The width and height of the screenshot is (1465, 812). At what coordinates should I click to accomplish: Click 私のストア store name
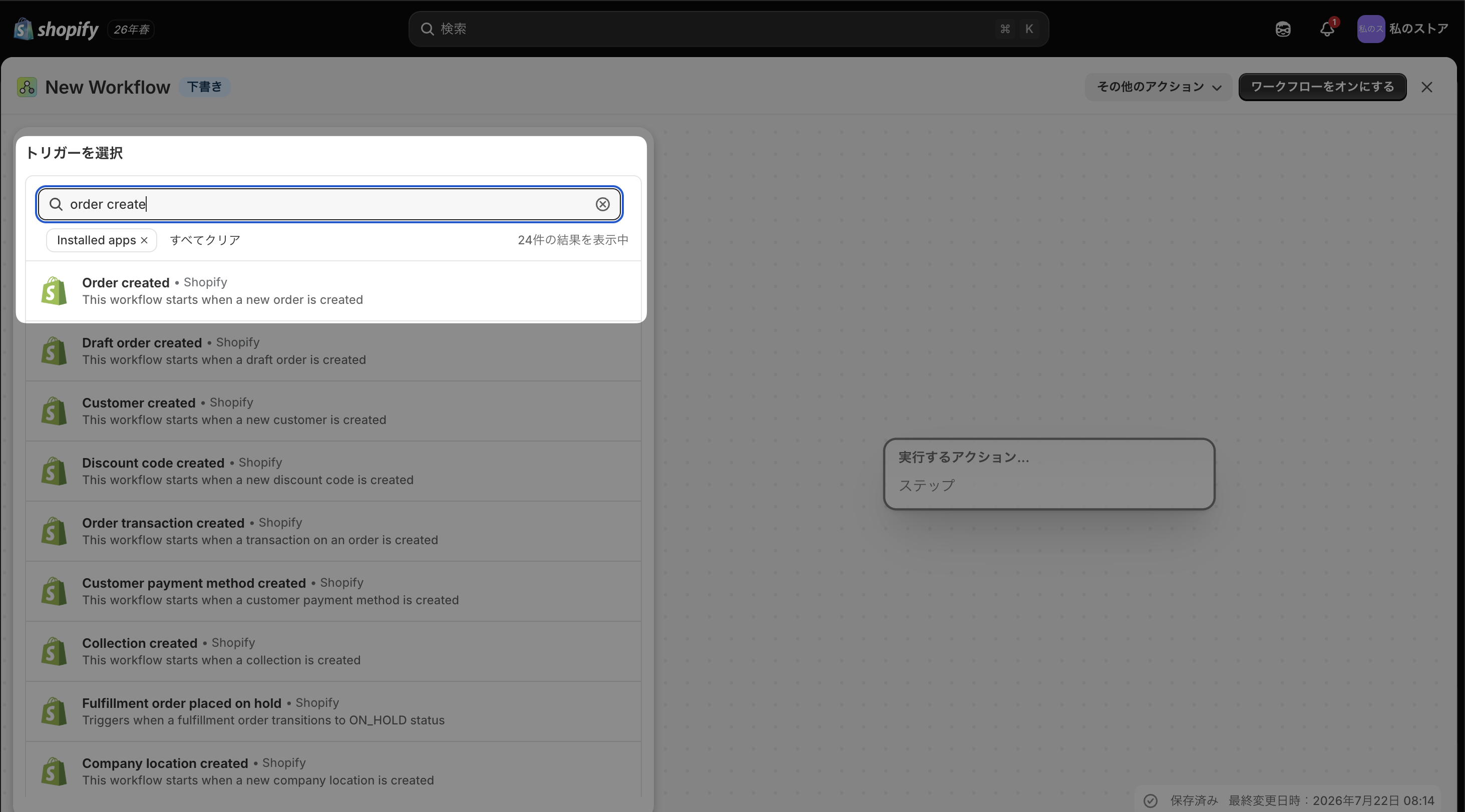coord(1418,29)
